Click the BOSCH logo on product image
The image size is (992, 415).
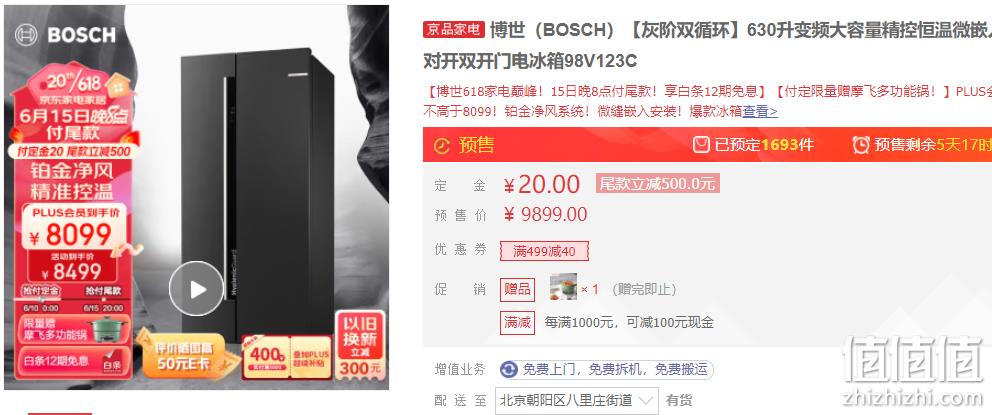[66, 34]
